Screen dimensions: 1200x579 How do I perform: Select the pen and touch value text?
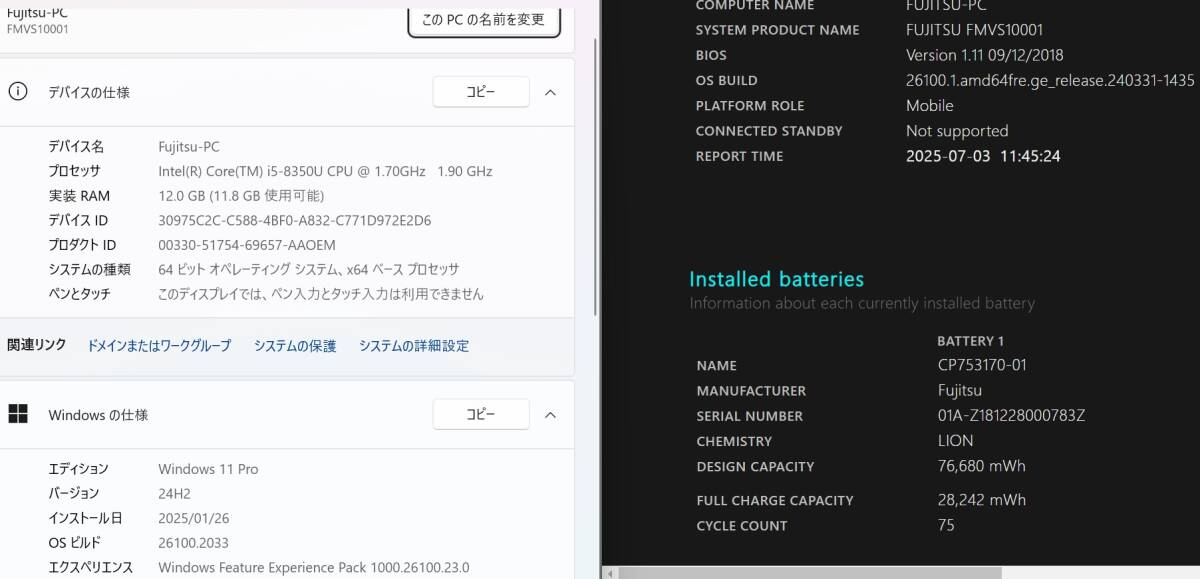click(x=321, y=294)
